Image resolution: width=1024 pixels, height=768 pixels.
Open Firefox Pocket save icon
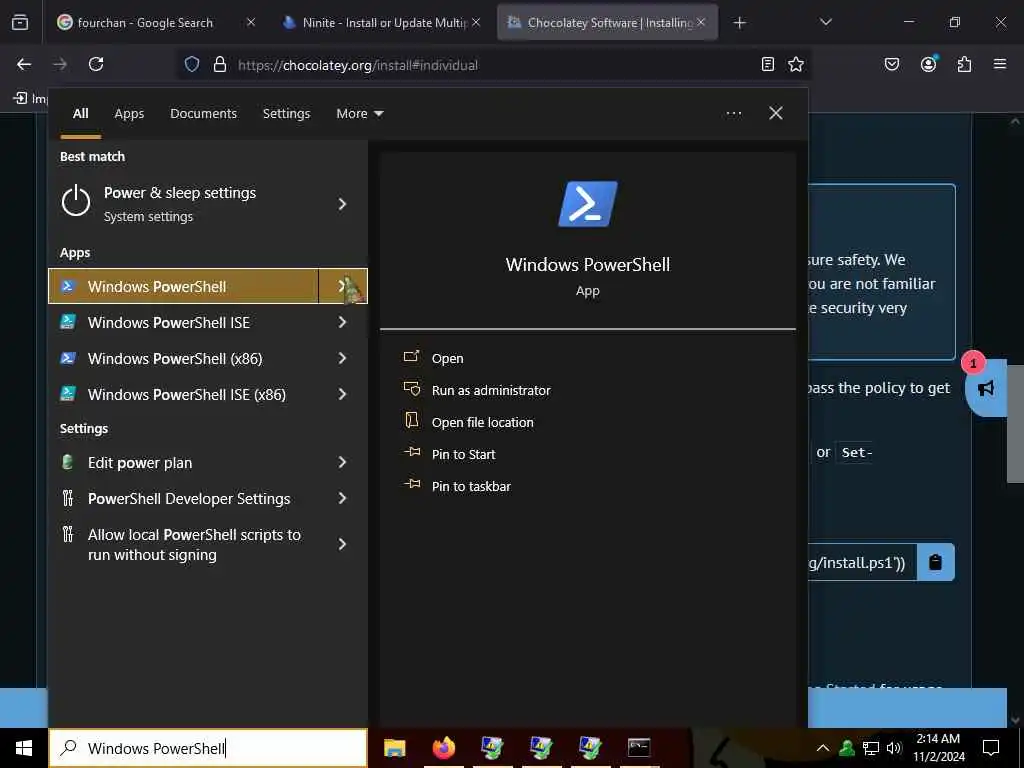(892, 64)
